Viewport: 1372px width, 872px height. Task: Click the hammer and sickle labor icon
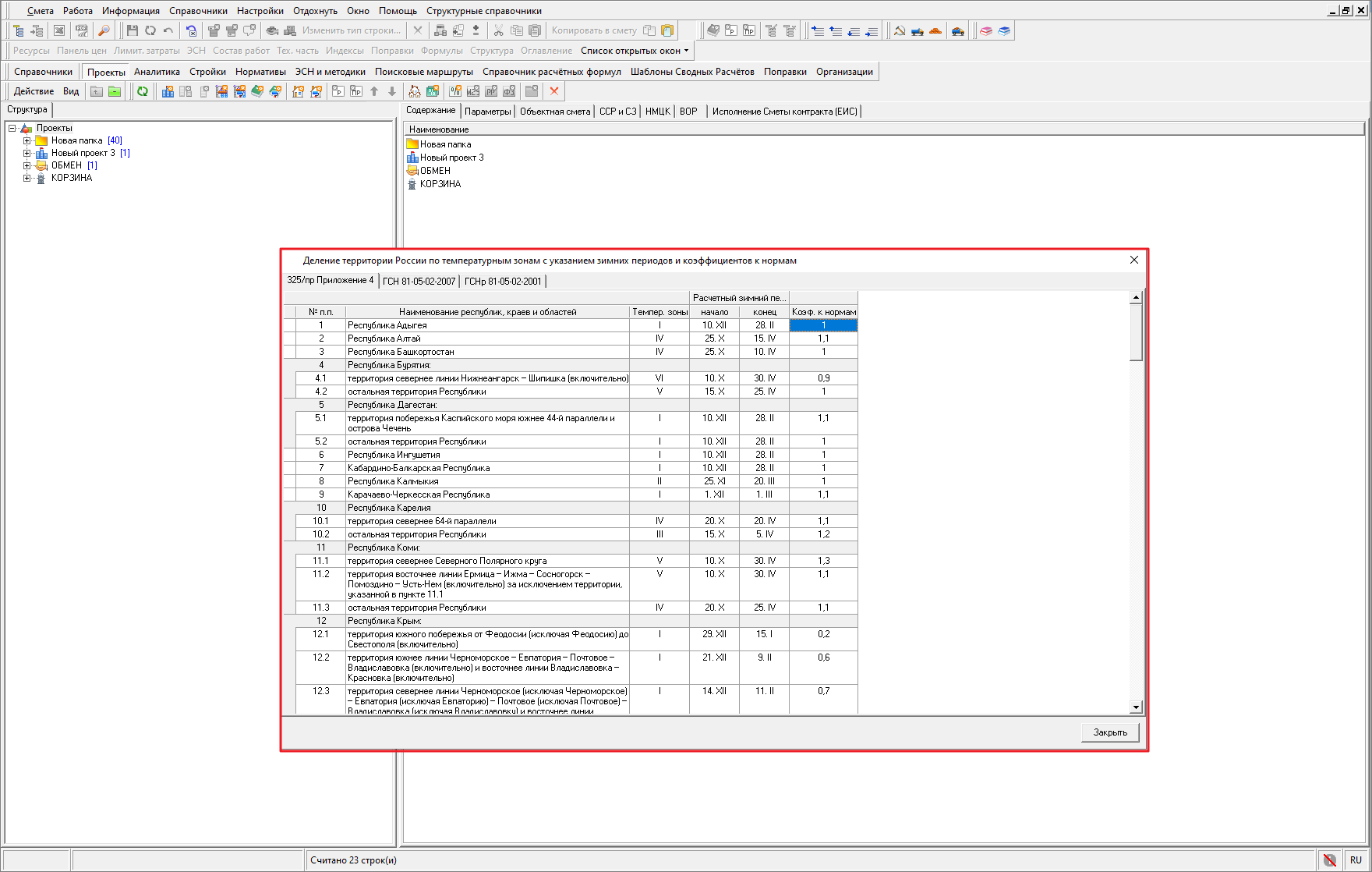pyautogui.click(x=900, y=30)
